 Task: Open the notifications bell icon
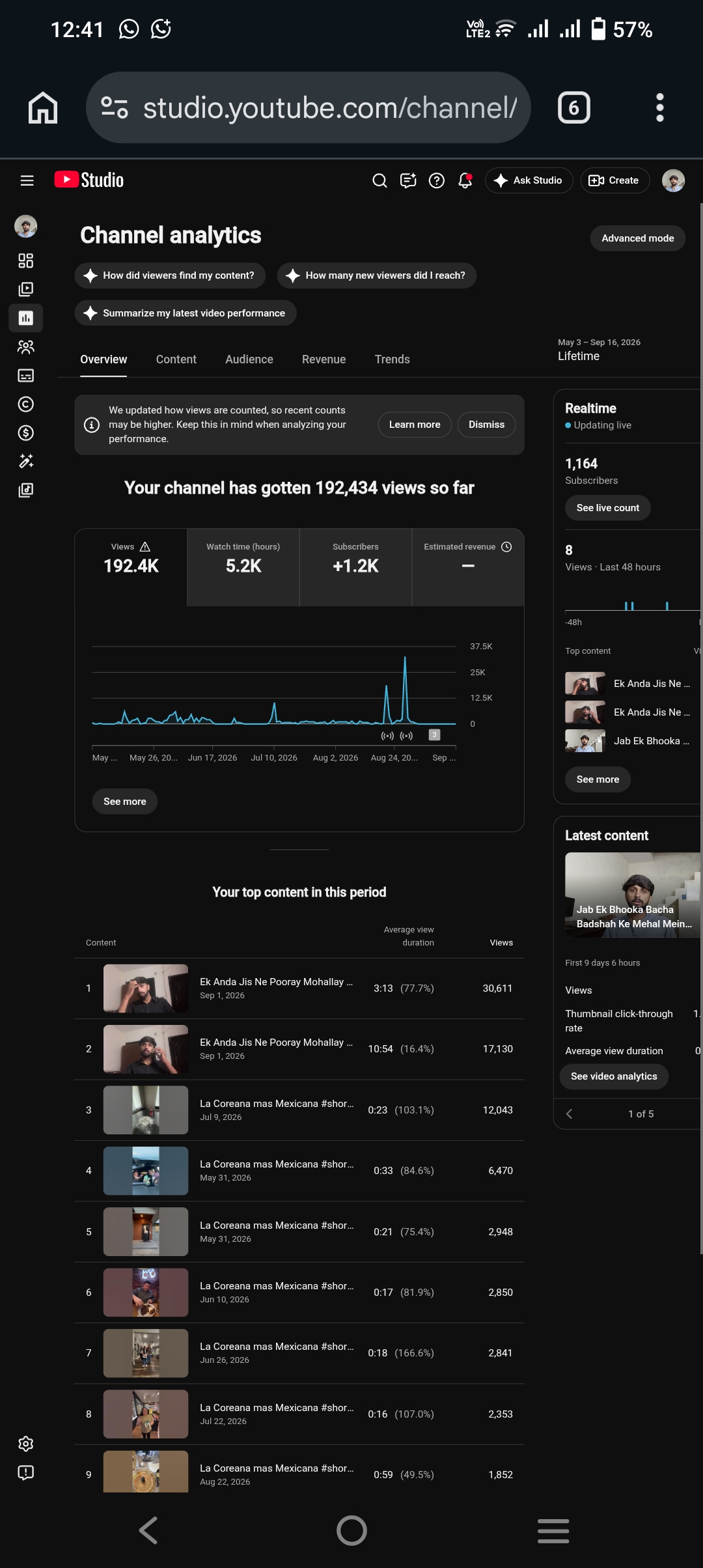click(465, 180)
